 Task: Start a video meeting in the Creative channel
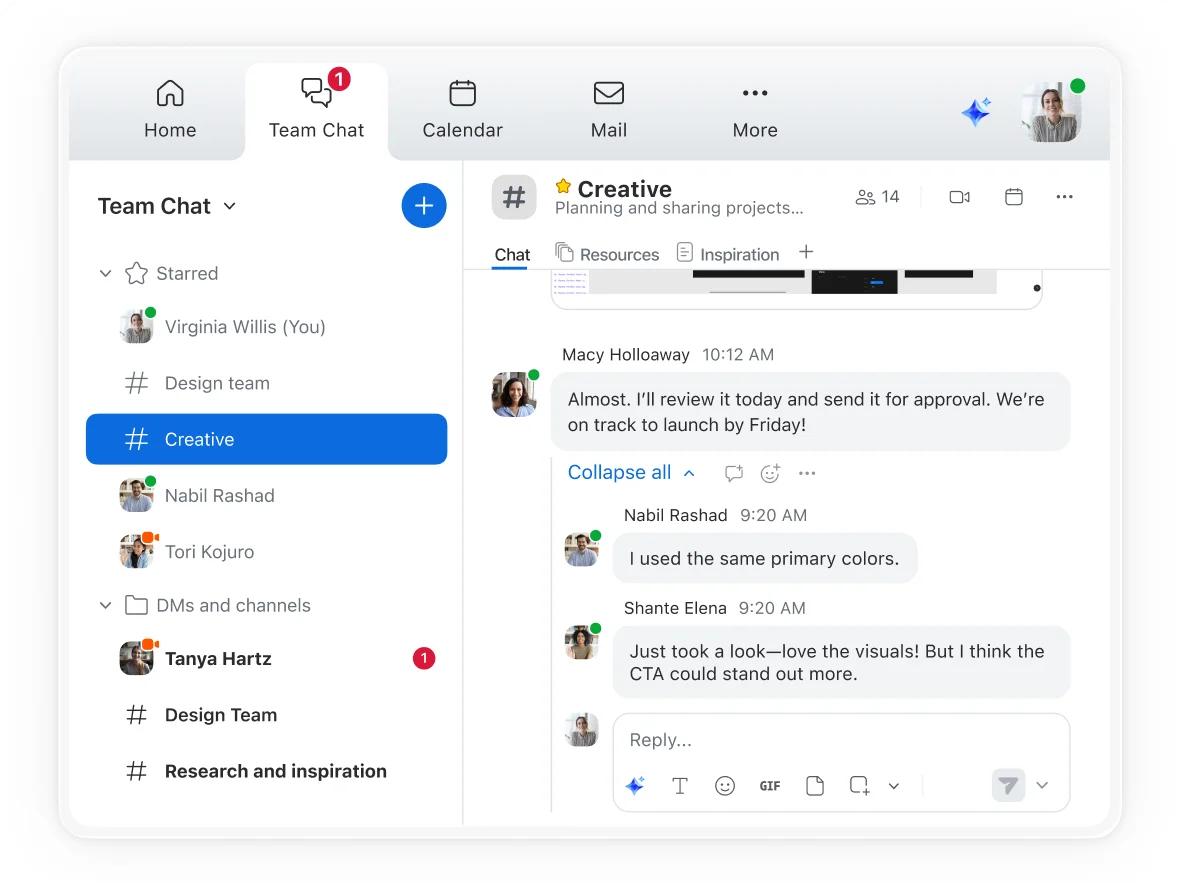959,196
